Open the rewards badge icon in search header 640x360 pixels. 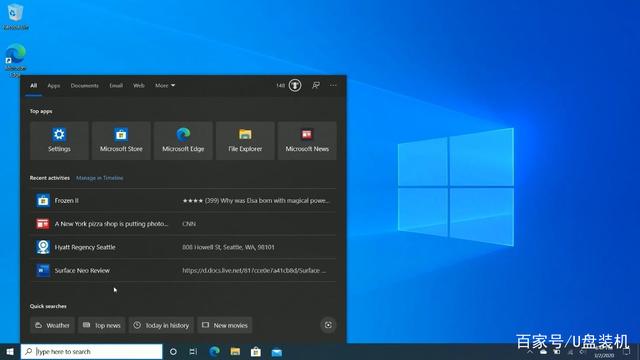coord(295,85)
